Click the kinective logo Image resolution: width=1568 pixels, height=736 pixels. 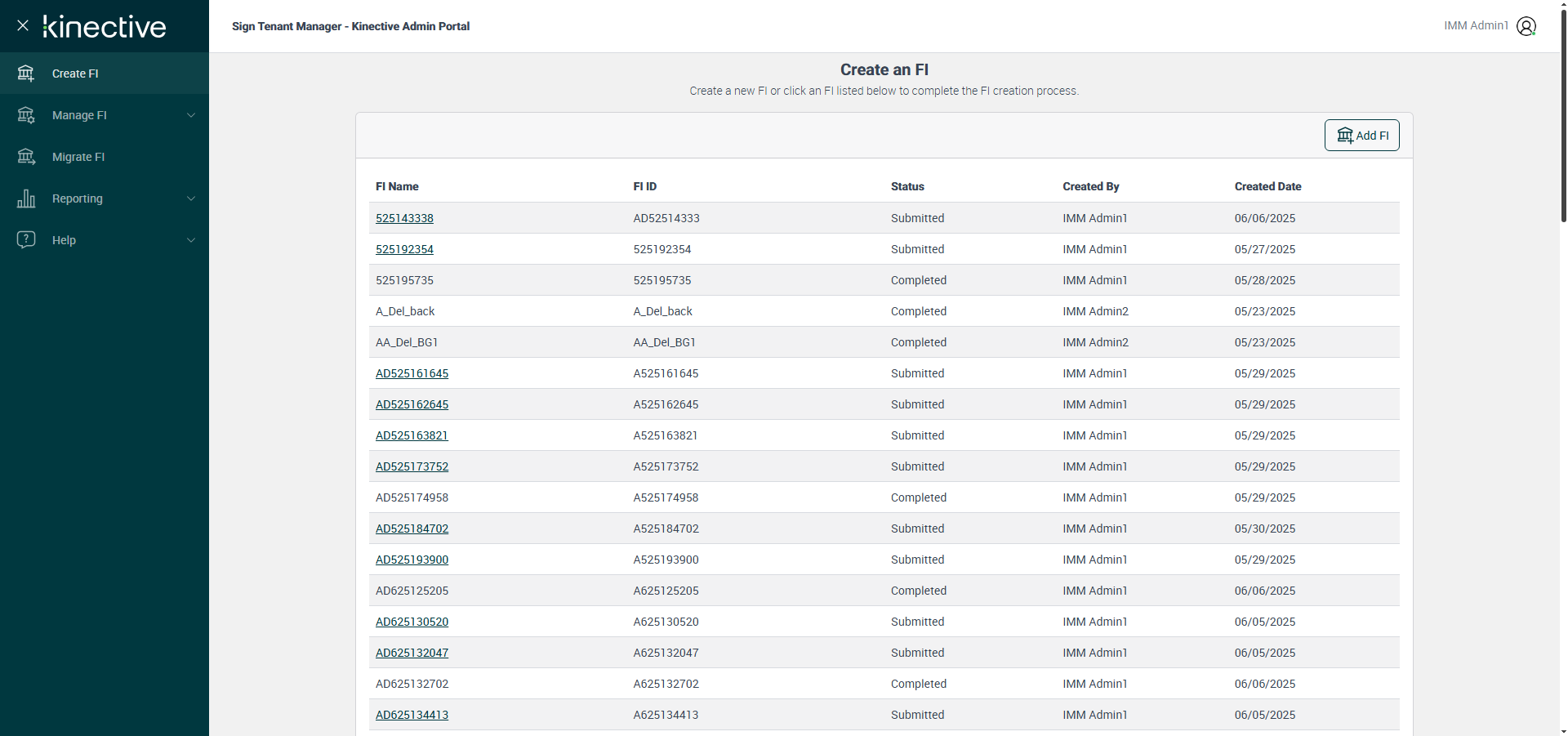click(x=105, y=26)
